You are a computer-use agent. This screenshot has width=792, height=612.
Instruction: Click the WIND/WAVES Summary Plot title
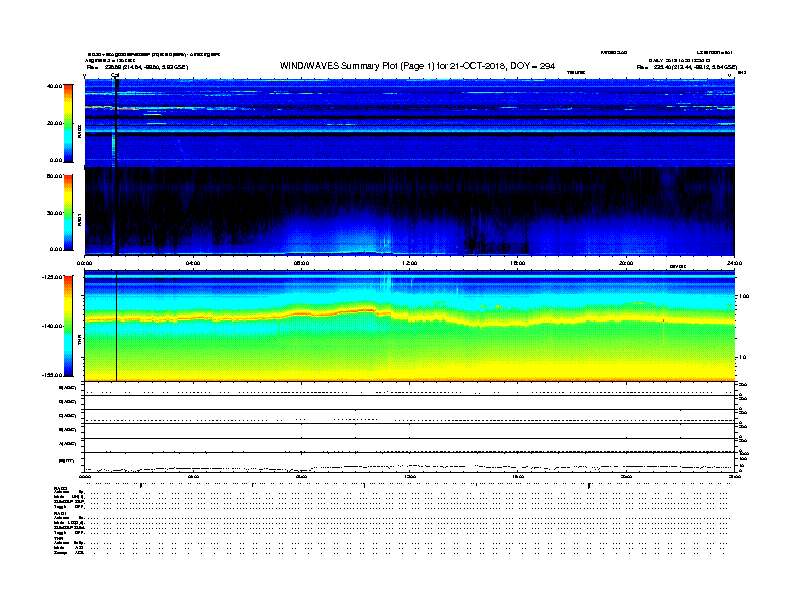417,66
